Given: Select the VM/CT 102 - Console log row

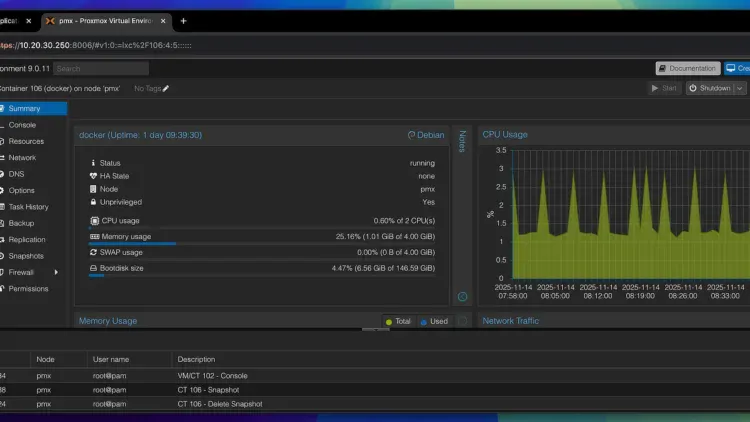Looking at the screenshot, I should point(375,376).
